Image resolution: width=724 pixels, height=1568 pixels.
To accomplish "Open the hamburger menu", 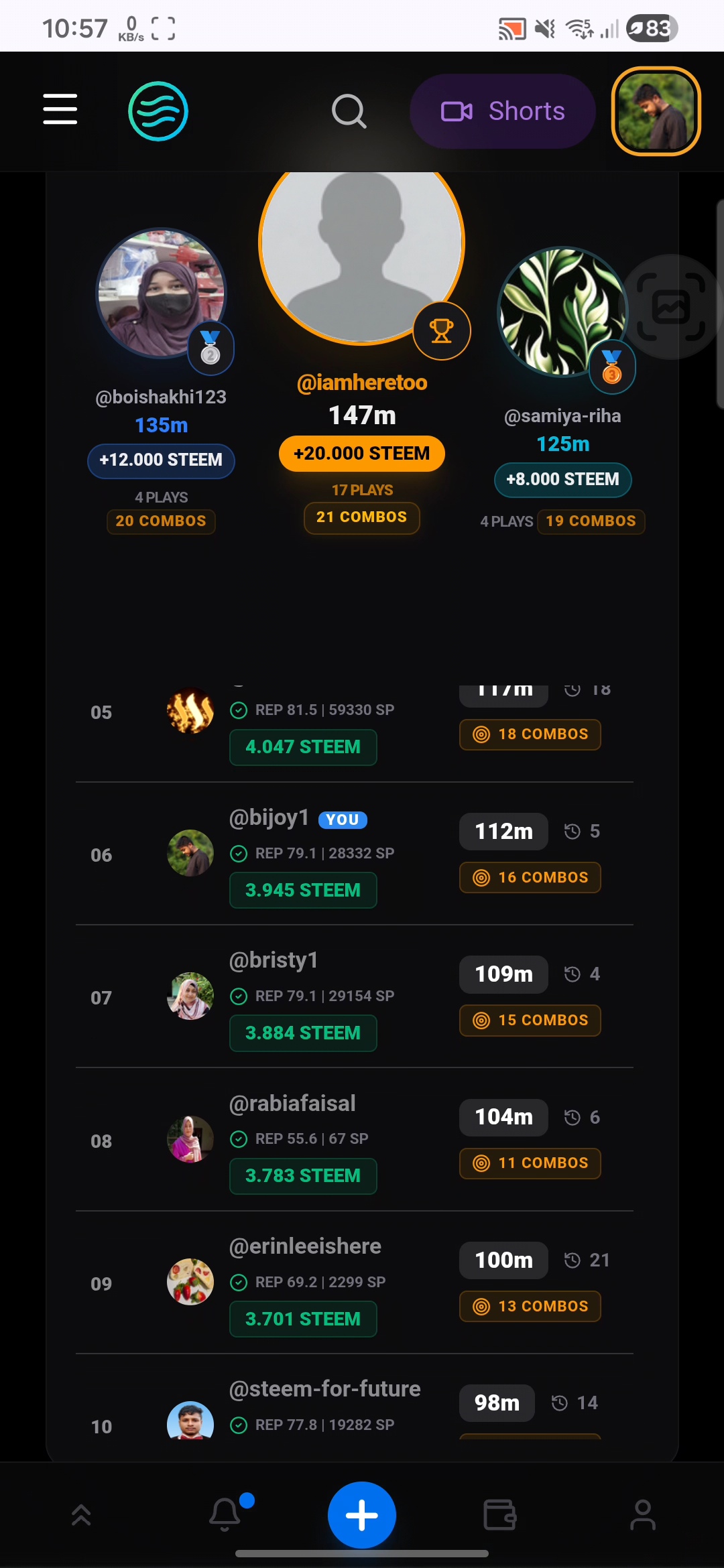I will [x=60, y=110].
